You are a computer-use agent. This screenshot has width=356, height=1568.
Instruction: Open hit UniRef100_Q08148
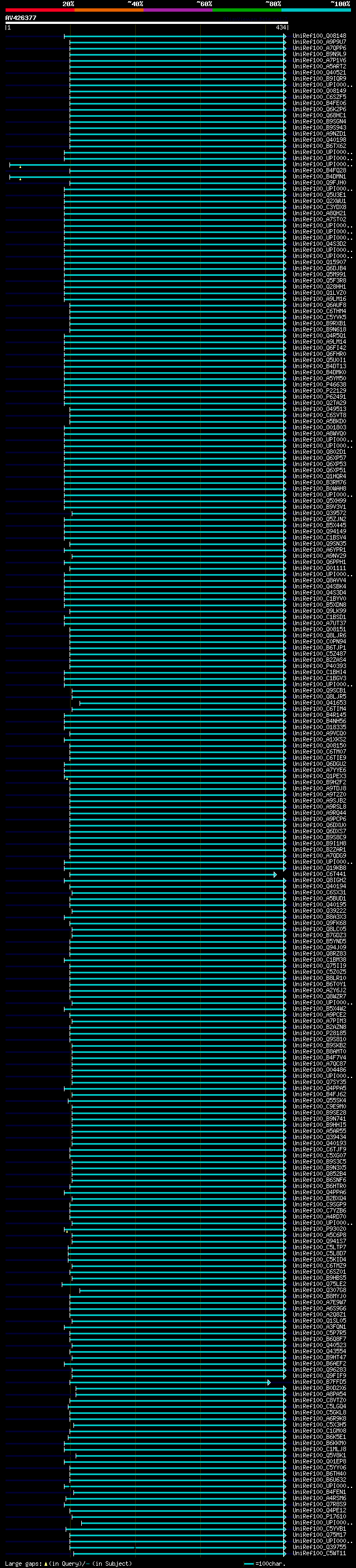(x=319, y=36)
